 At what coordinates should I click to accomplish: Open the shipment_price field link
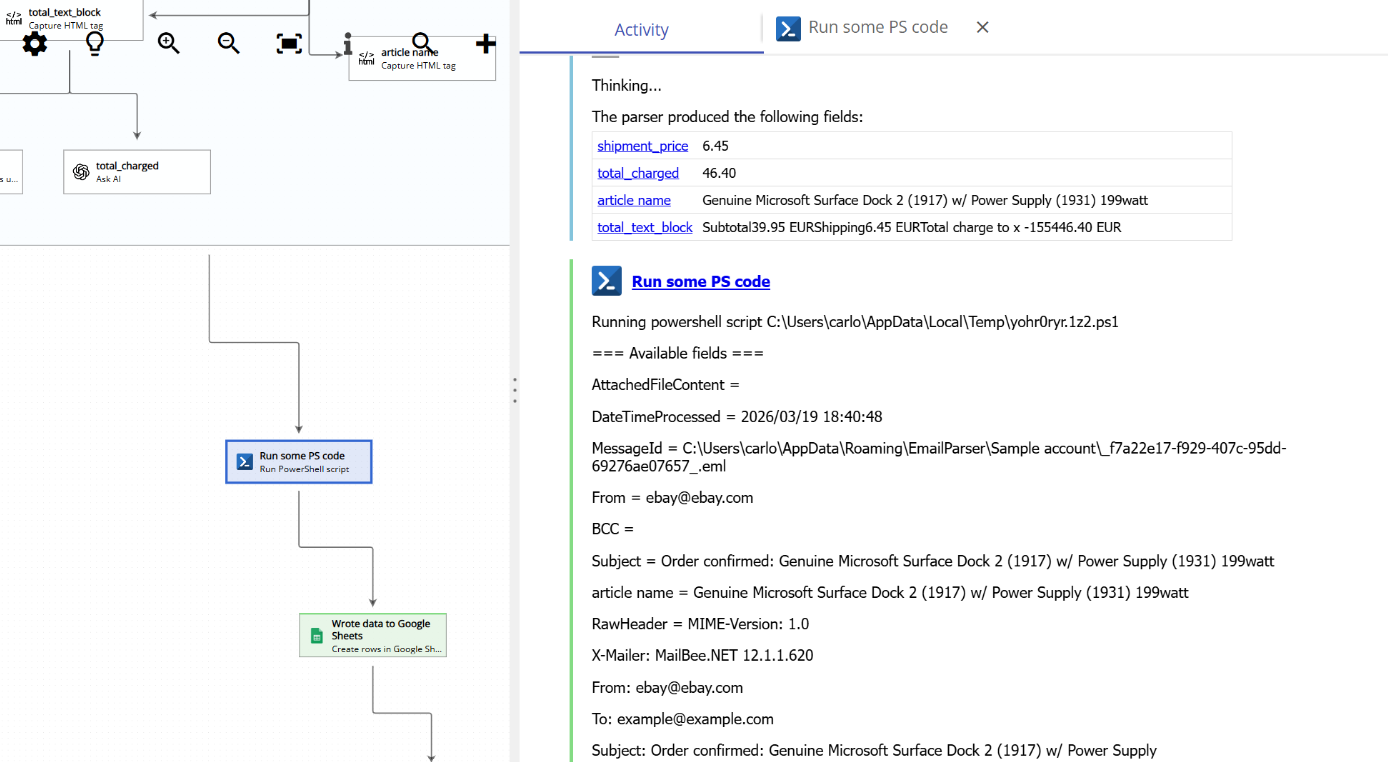642,145
